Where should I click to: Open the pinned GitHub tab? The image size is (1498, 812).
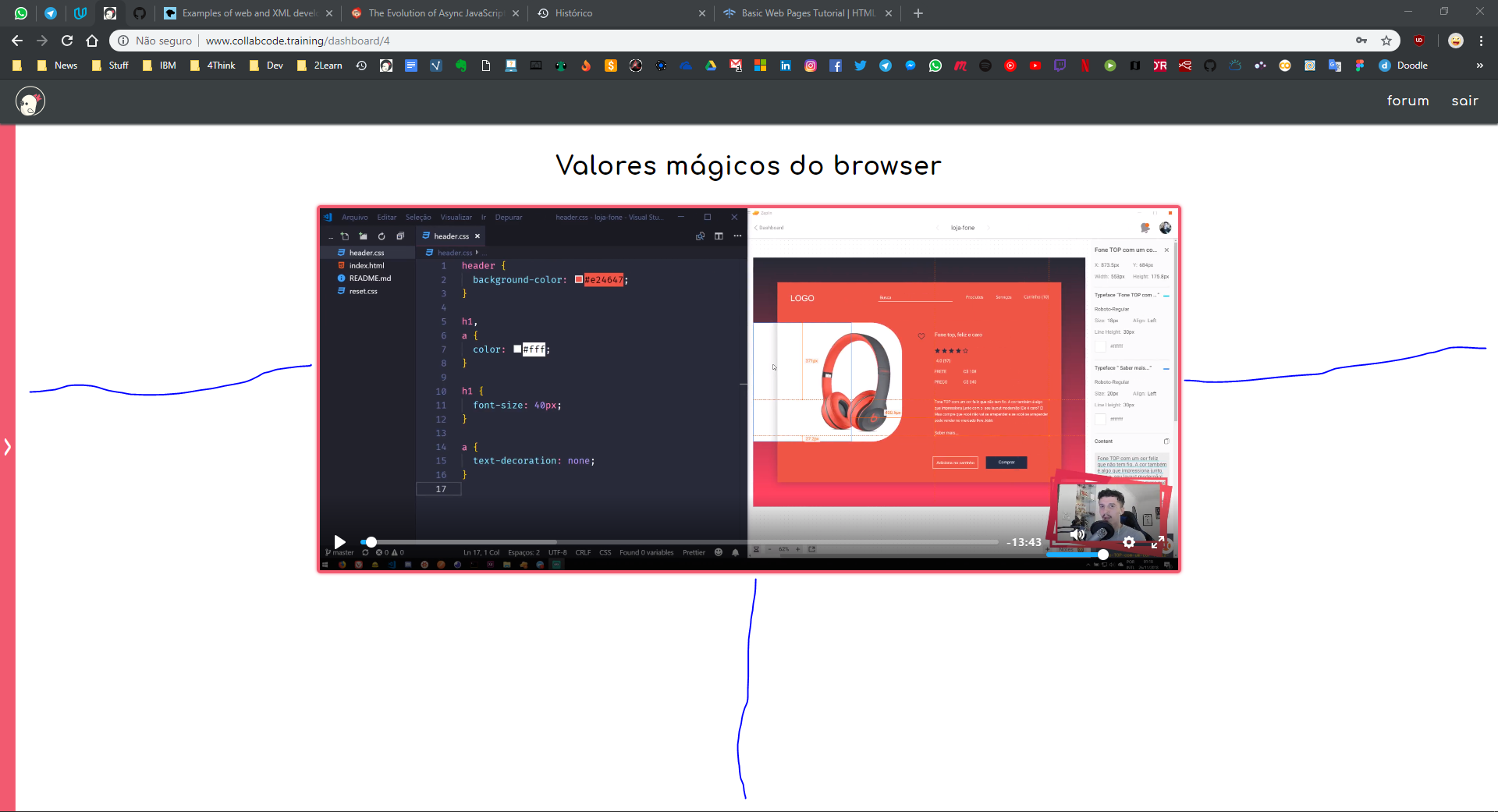point(140,13)
